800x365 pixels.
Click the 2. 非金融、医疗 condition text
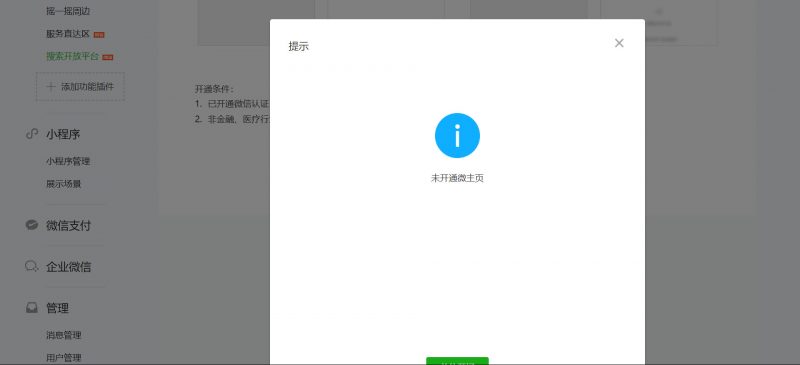232,120
